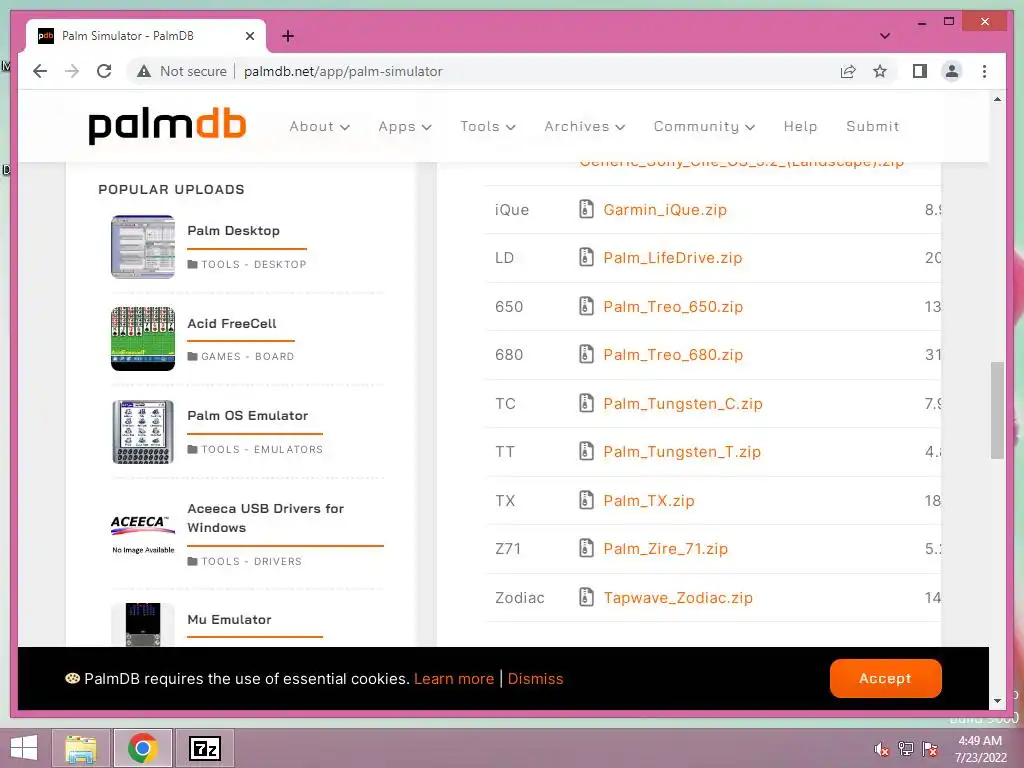
Task: Open the Help page
Action: (800, 126)
